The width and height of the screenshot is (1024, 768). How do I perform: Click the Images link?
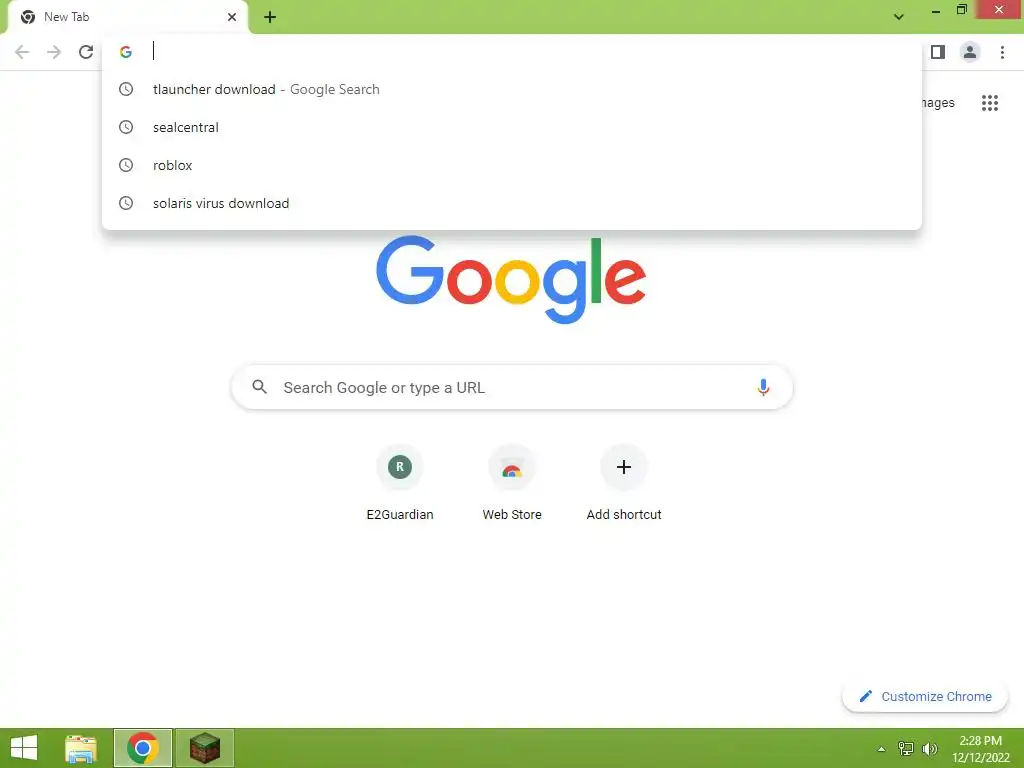point(937,103)
